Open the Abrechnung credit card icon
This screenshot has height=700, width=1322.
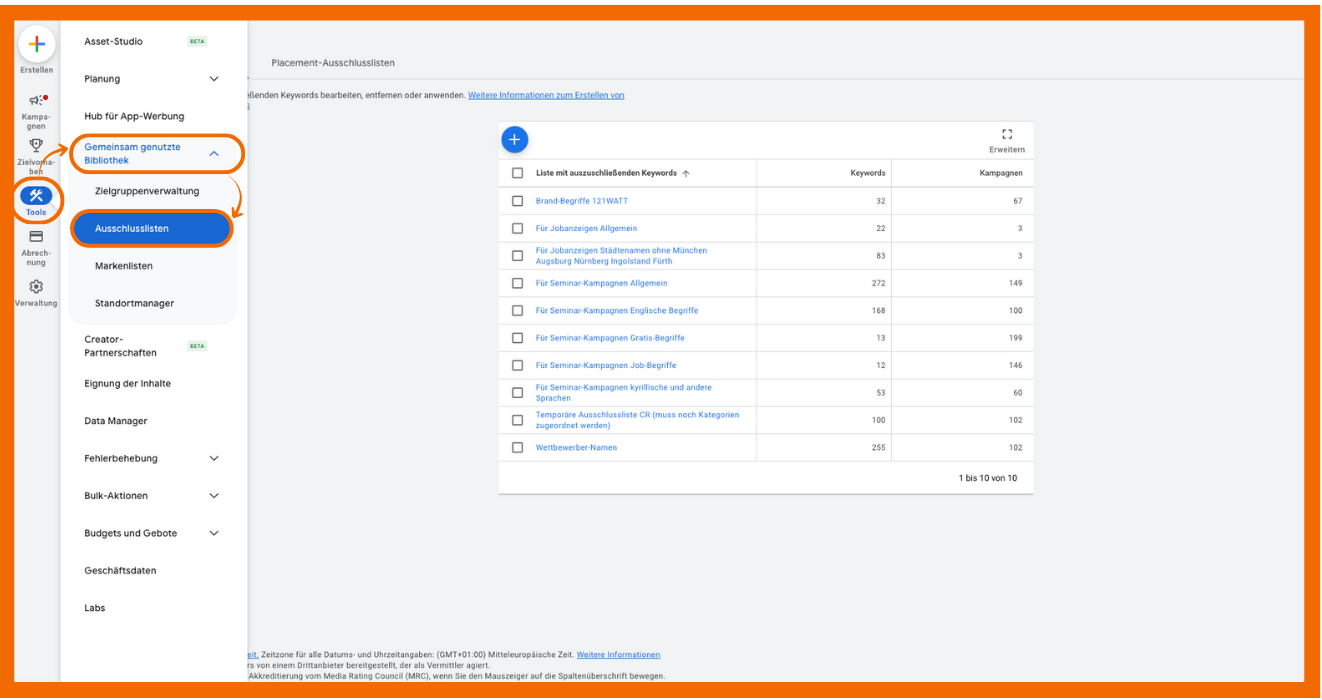coord(36,237)
